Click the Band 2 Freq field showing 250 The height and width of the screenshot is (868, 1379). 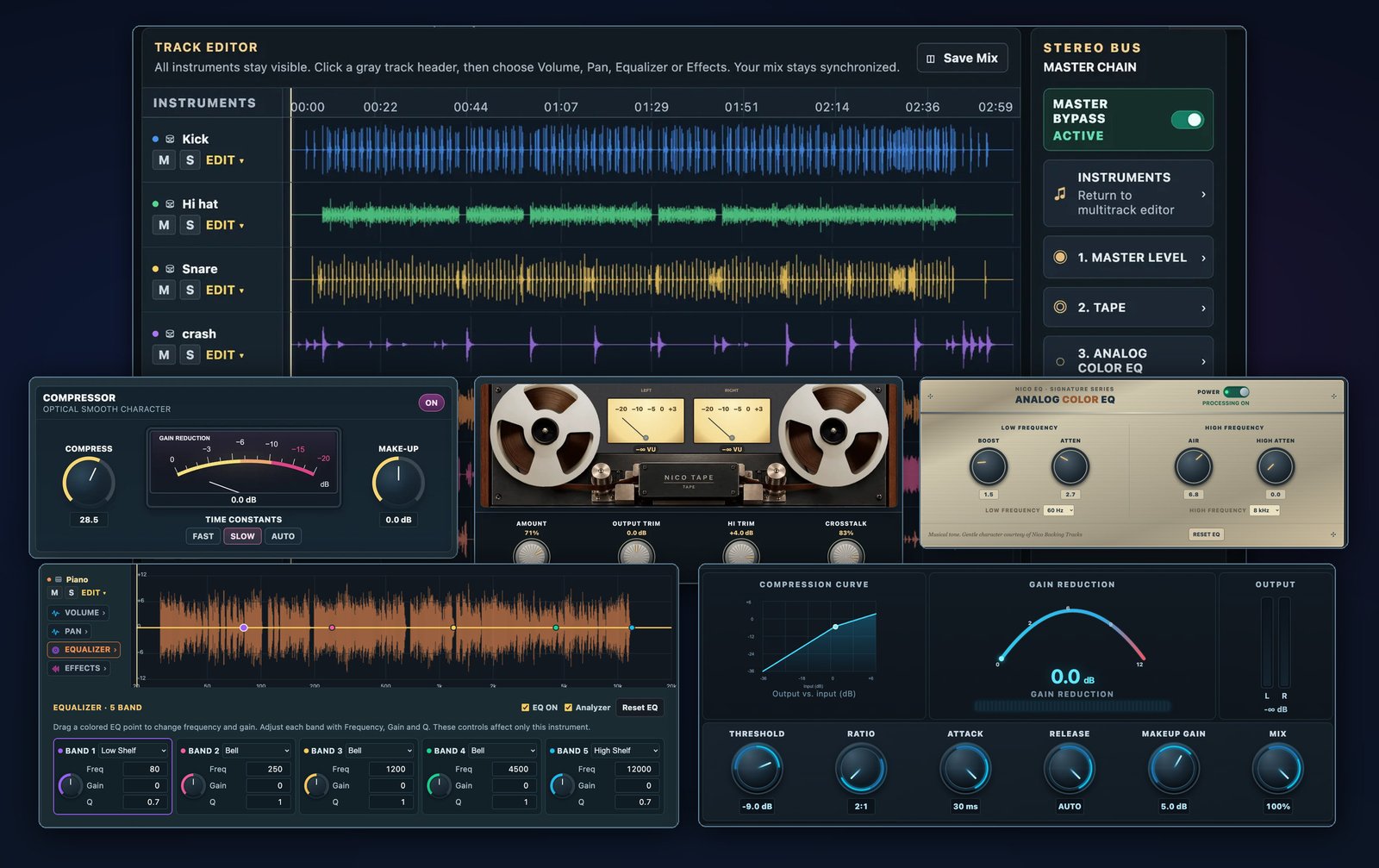pyautogui.click(x=269, y=769)
